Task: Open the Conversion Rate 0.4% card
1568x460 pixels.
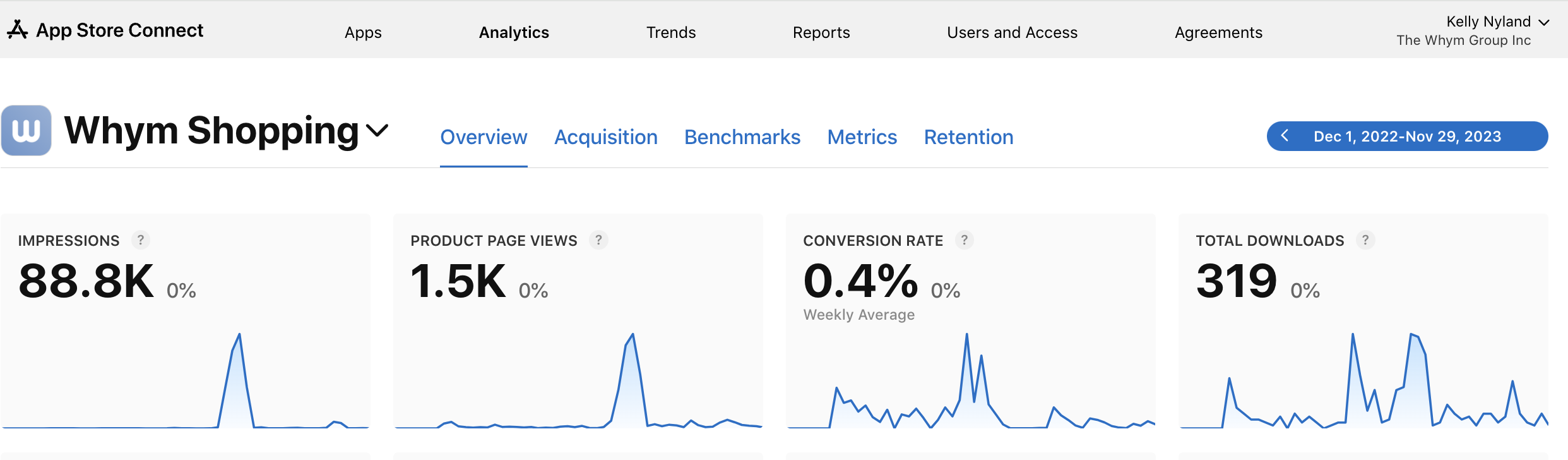Action: click(x=971, y=322)
